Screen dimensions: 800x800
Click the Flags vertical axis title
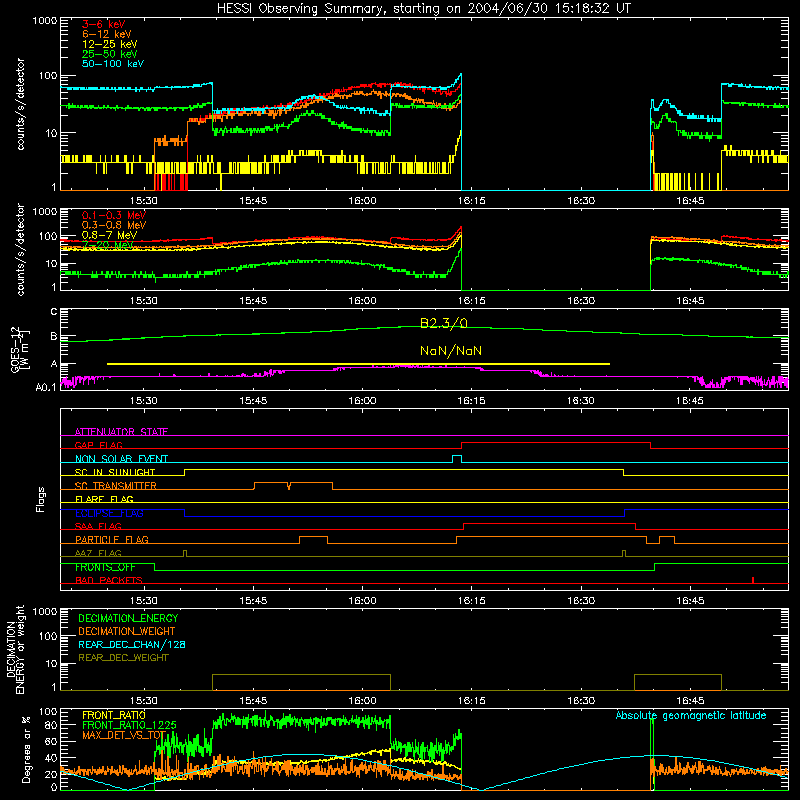(41, 499)
